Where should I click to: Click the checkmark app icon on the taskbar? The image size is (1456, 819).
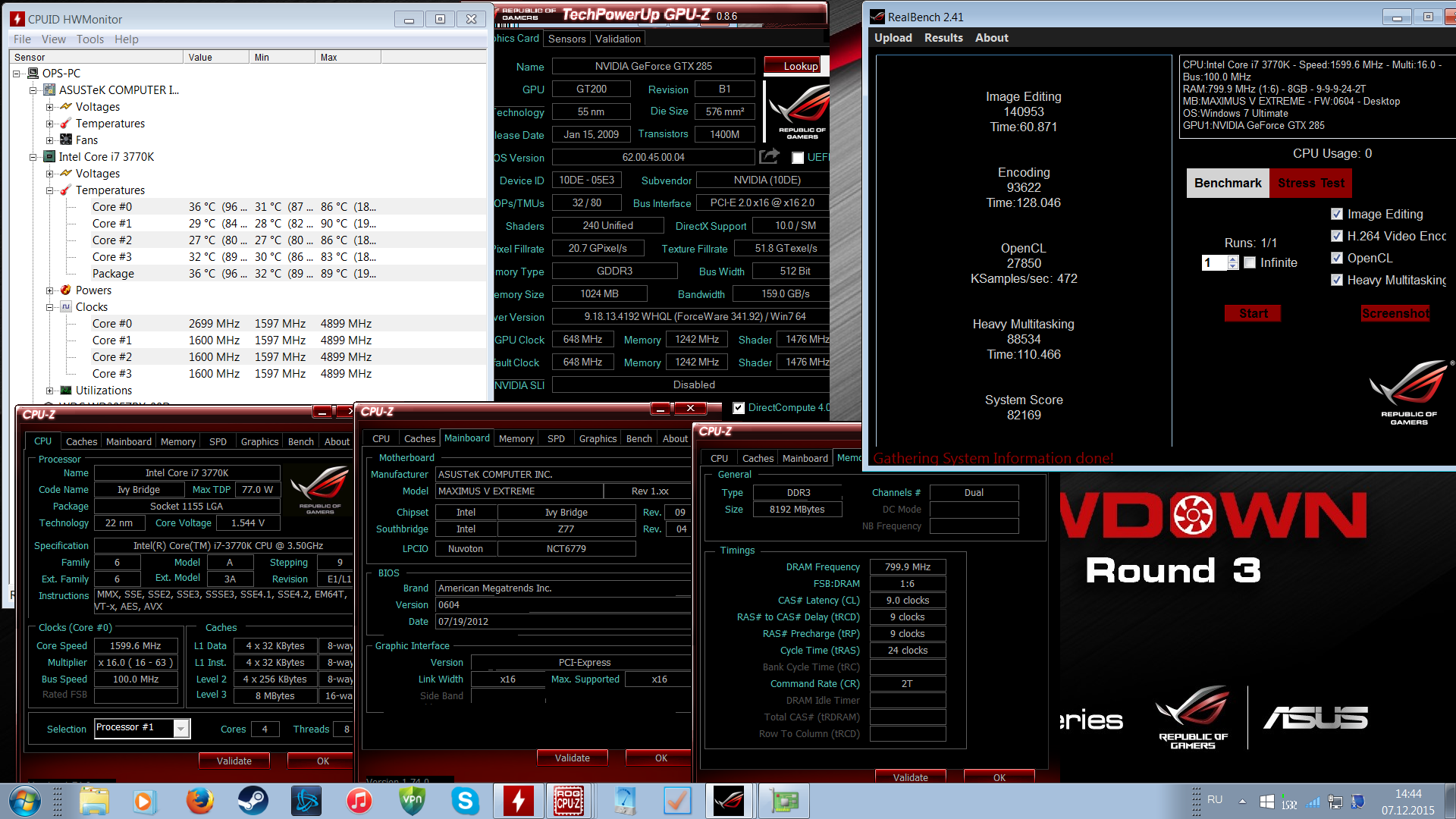pos(677,801)
